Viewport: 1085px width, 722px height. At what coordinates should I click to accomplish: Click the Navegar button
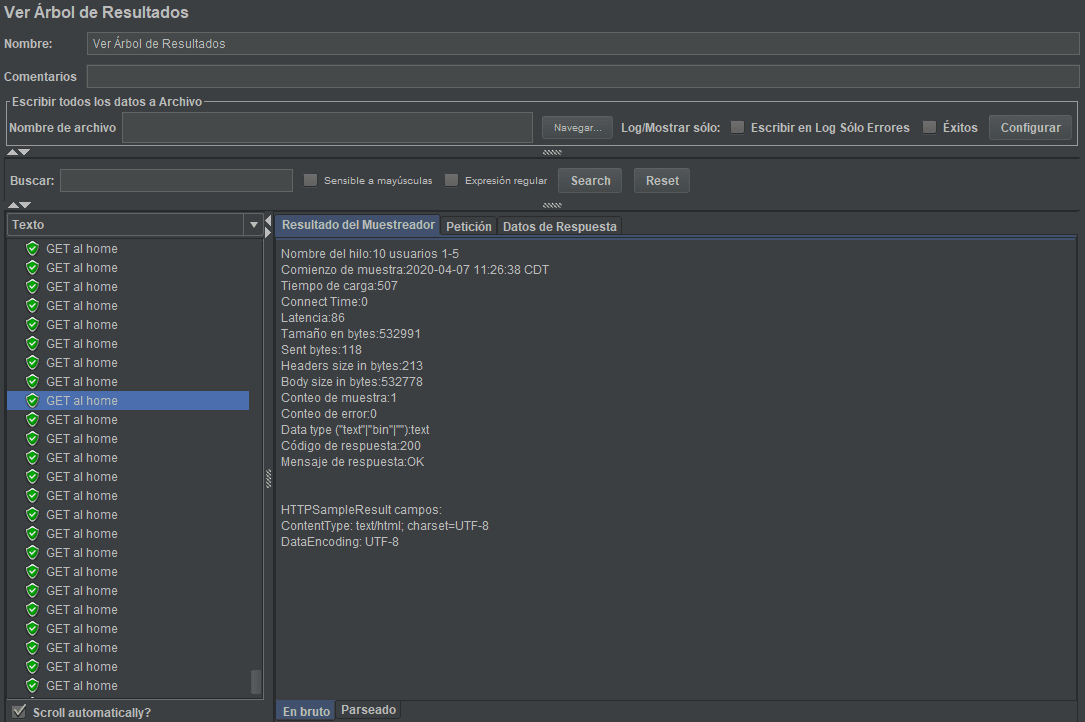(x=576, y=127)
